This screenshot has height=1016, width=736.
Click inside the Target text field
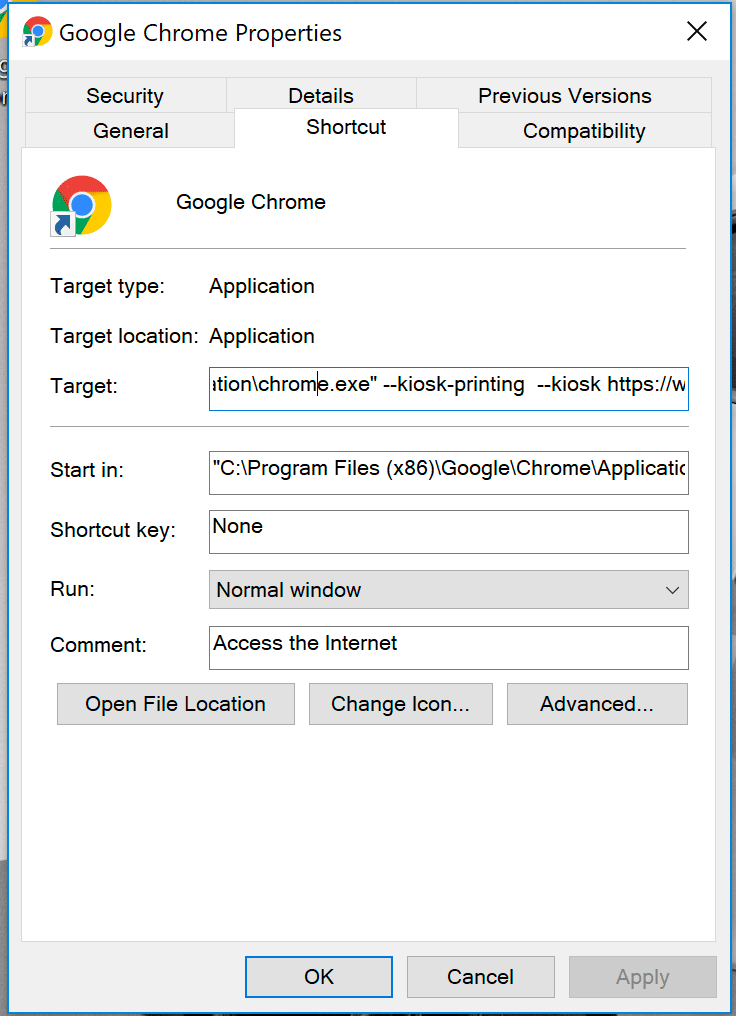coord(448,386)
